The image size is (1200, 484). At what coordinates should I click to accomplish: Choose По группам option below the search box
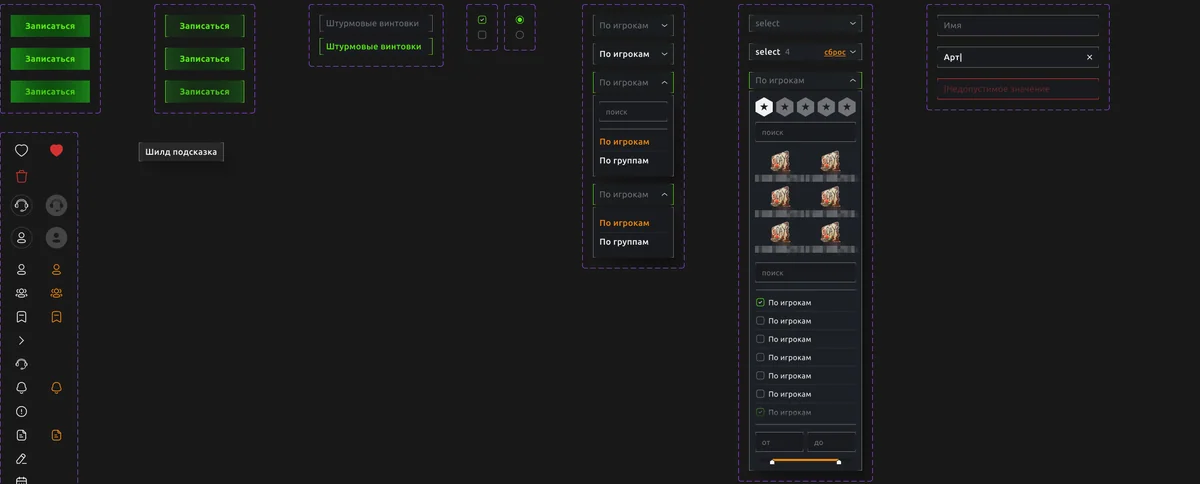pos(624,160)
